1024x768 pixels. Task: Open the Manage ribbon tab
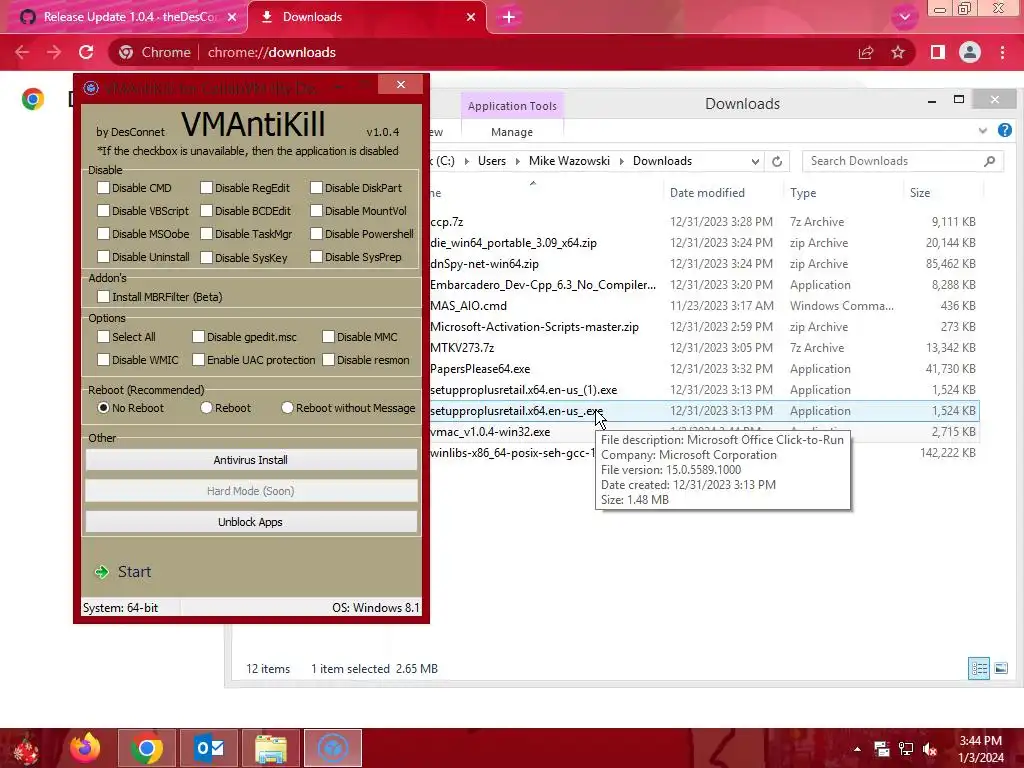coord(512,132)
